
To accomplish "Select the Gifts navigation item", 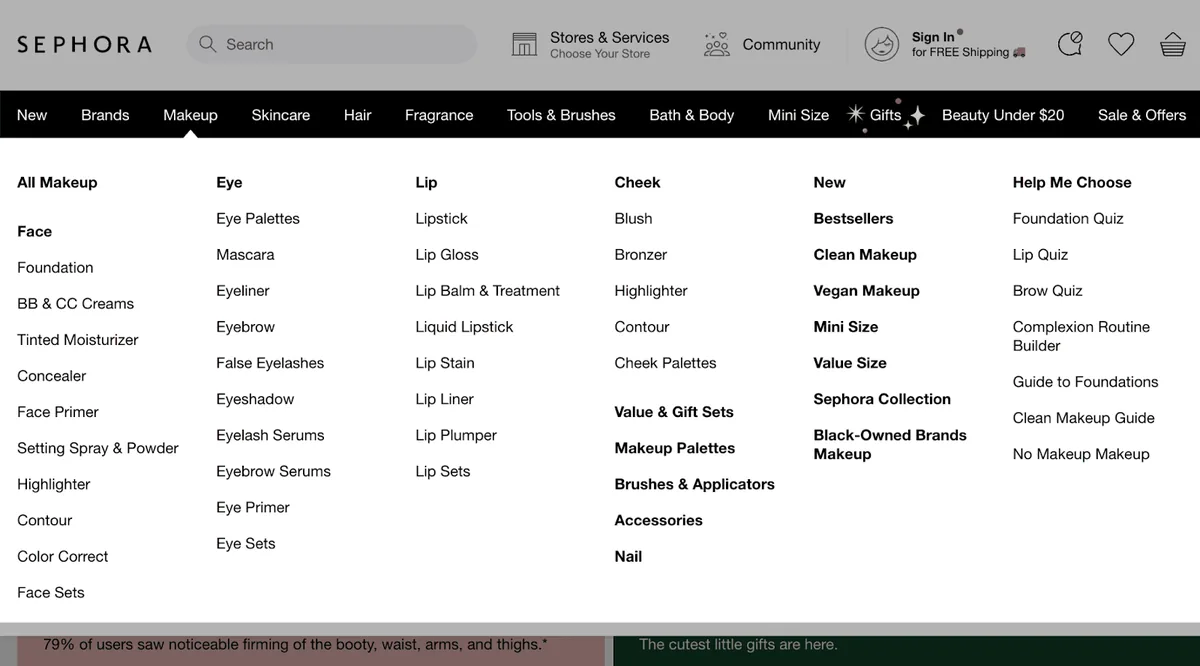I will pos(886,115).
